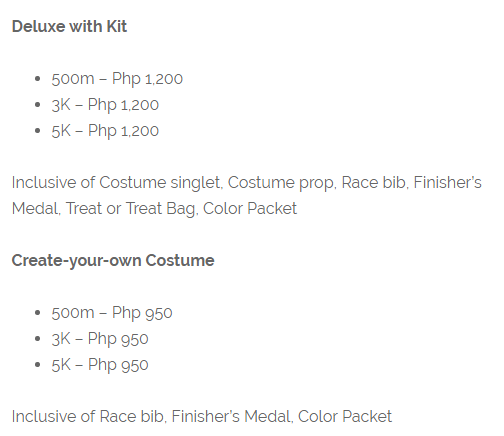Click the words 'Costume singlet' in the inclusions
Image resolution: width=504 pixels, height=436 pixels.
point(161,183)
